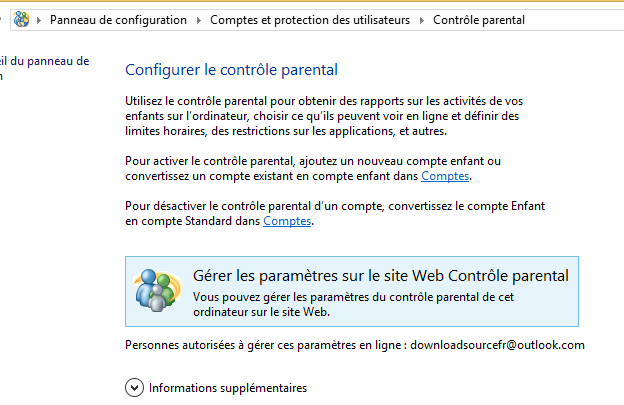
Task: Click the 'Utilisez le contrôle parental' intro paragraph
Action: tap(324, 116)
